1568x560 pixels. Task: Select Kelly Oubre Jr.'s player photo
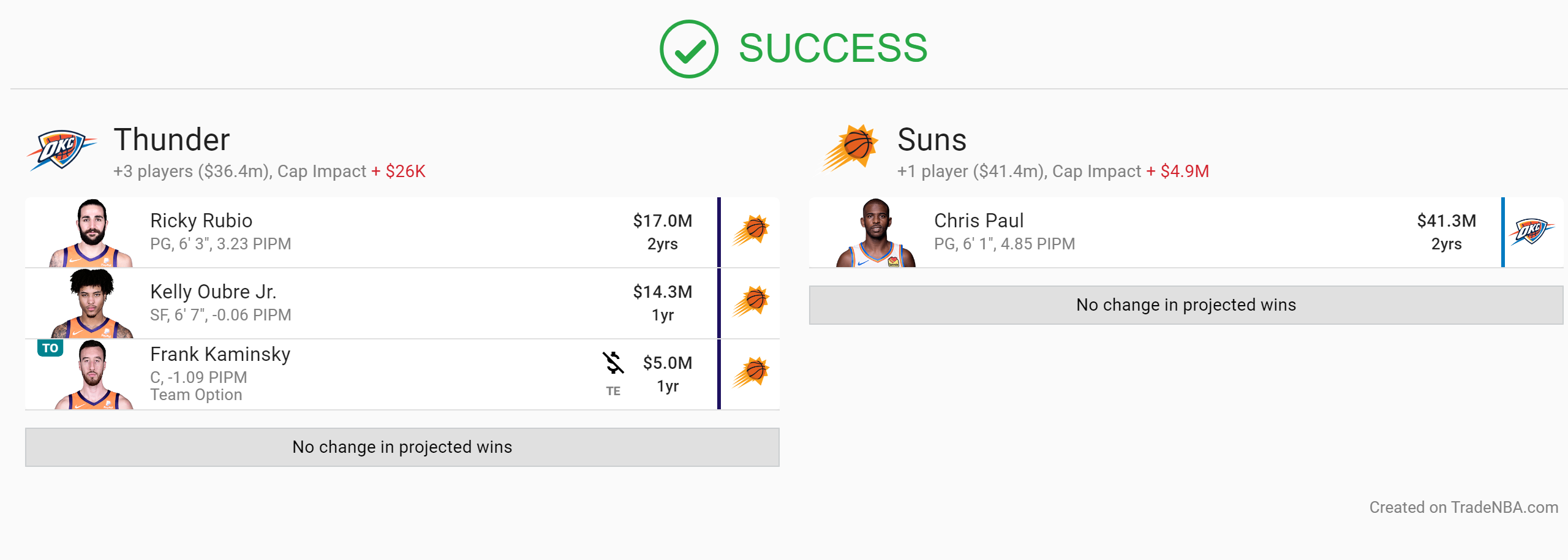[91, 304]
